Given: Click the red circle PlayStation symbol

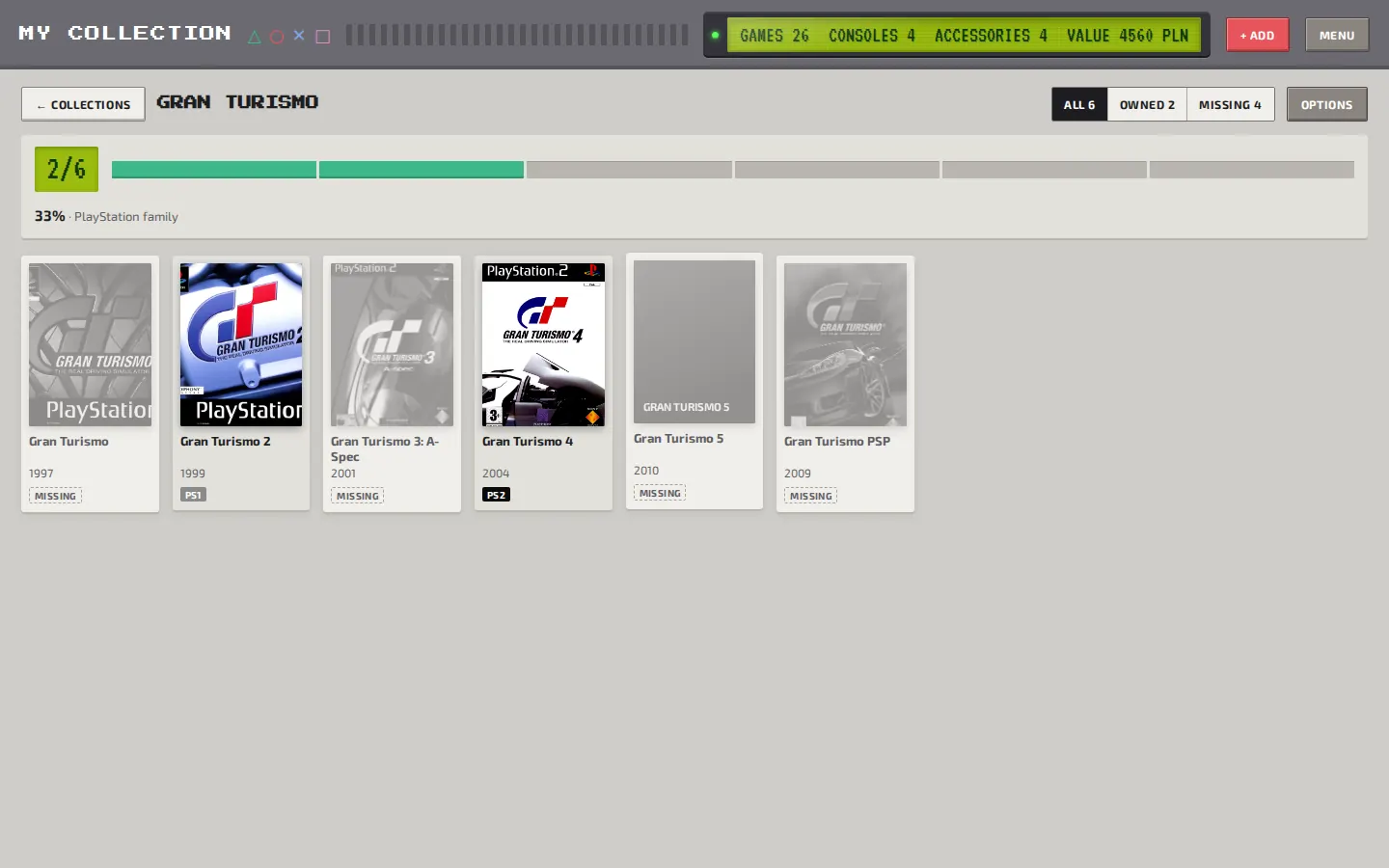Looking at the screenshot, I should pyautogui.click(x=277, y=37).
